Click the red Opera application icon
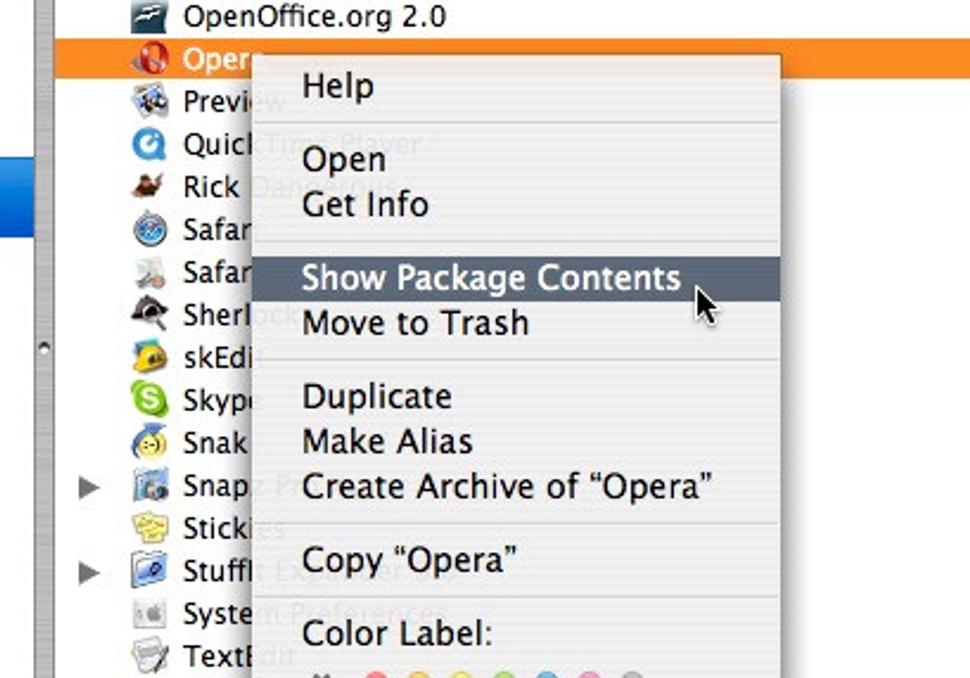 pos(150,59)
